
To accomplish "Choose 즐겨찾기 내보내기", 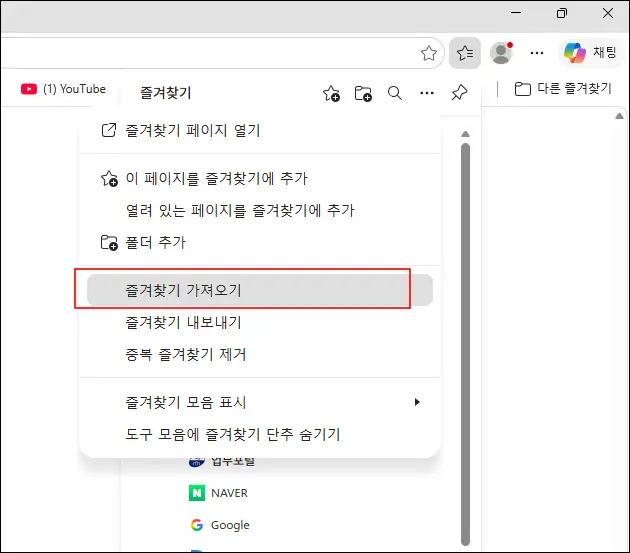I will [260, 322].
